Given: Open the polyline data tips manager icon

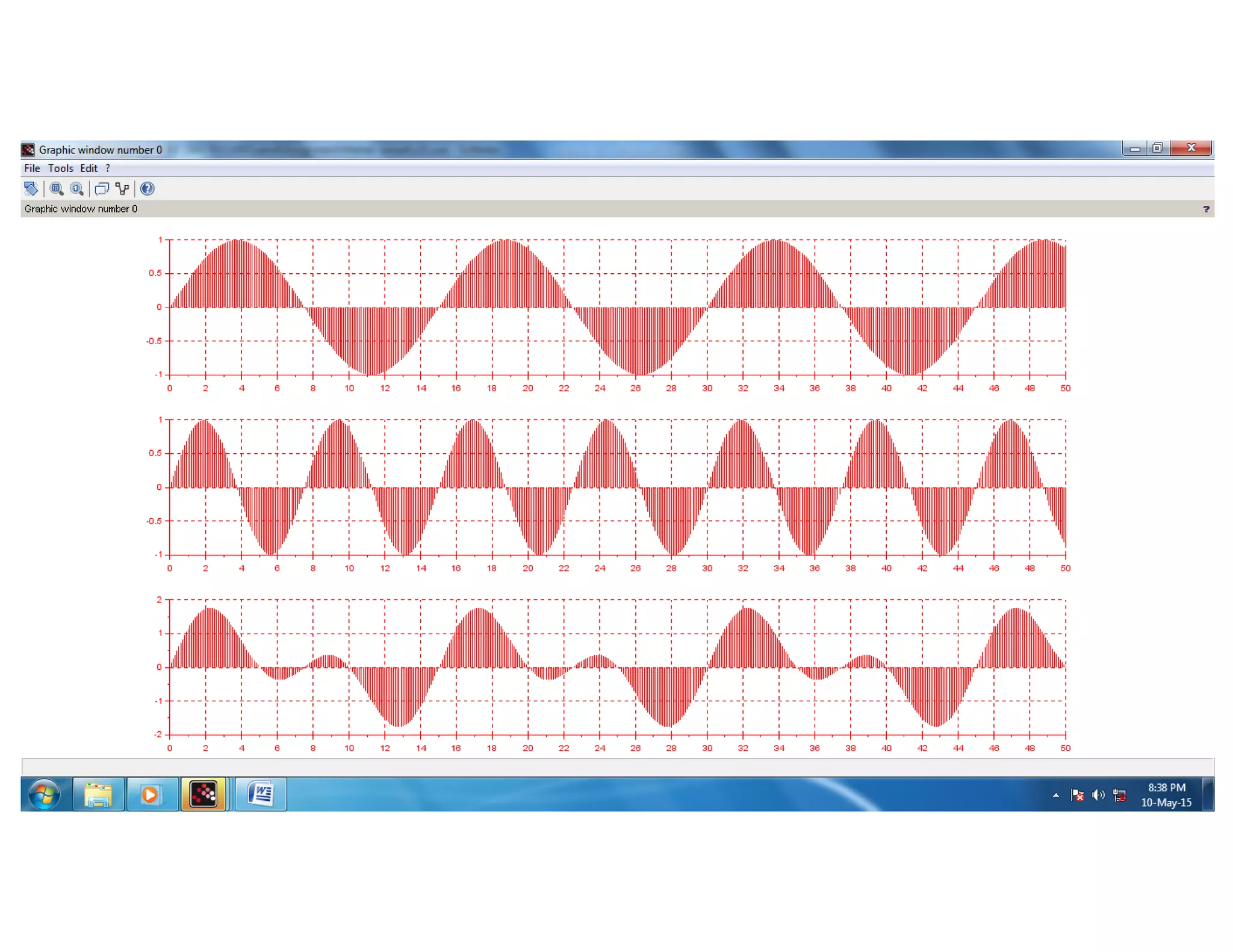Looking at the screenshot, I should (122, 189).
